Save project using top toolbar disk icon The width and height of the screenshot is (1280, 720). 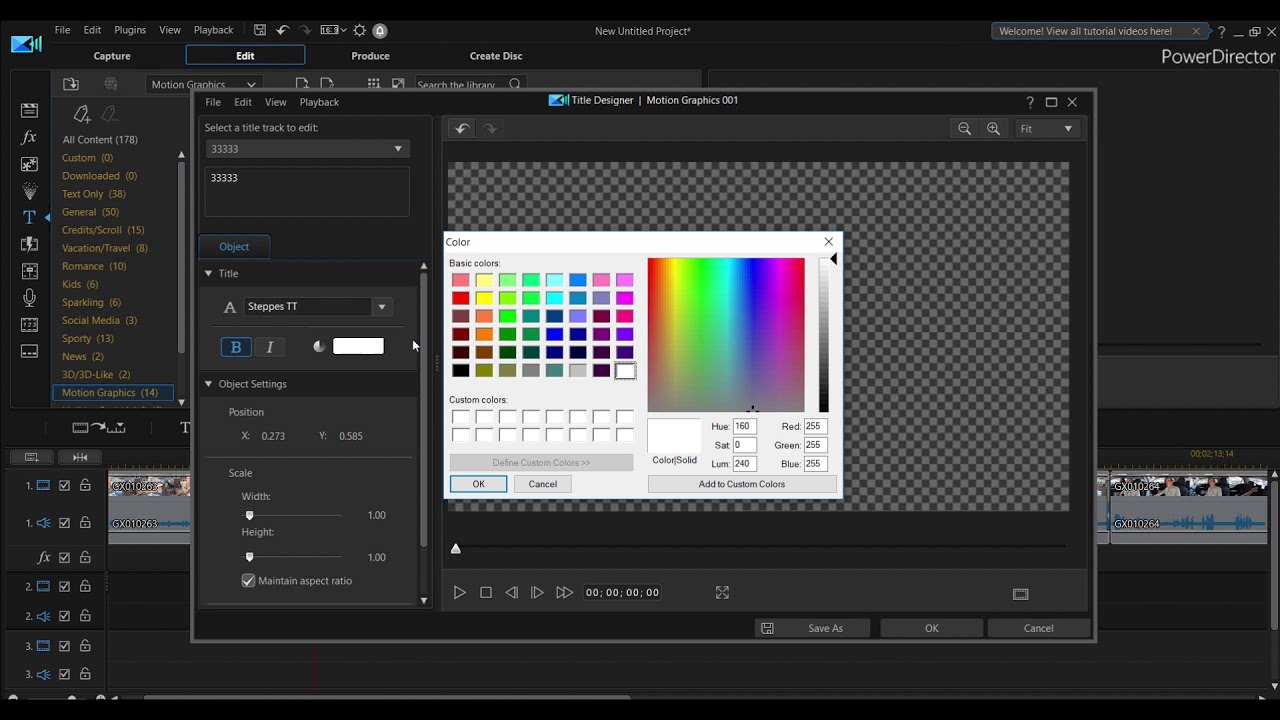point(260,31)
